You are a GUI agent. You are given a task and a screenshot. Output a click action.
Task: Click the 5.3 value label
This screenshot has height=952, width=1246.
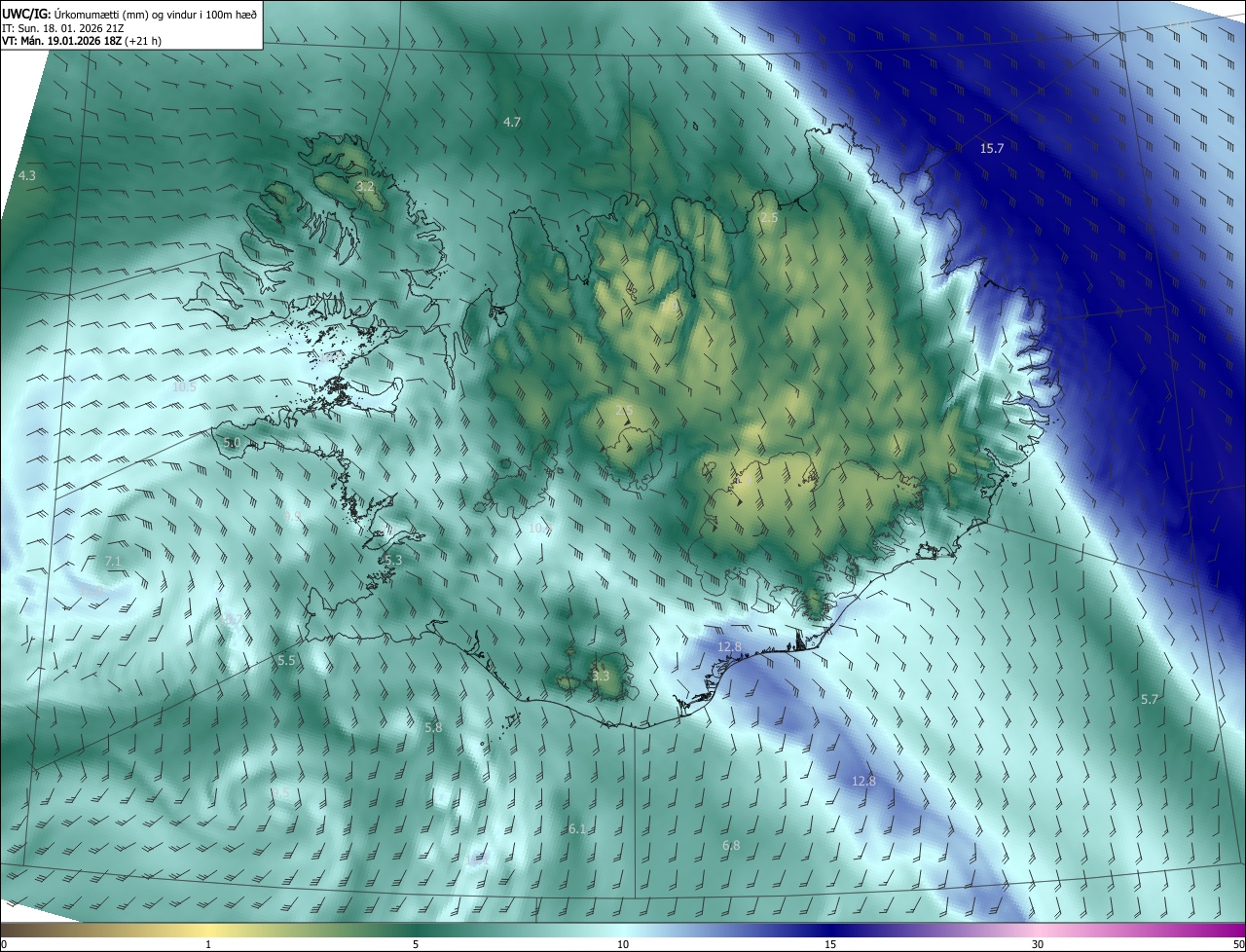pos(393,560)
